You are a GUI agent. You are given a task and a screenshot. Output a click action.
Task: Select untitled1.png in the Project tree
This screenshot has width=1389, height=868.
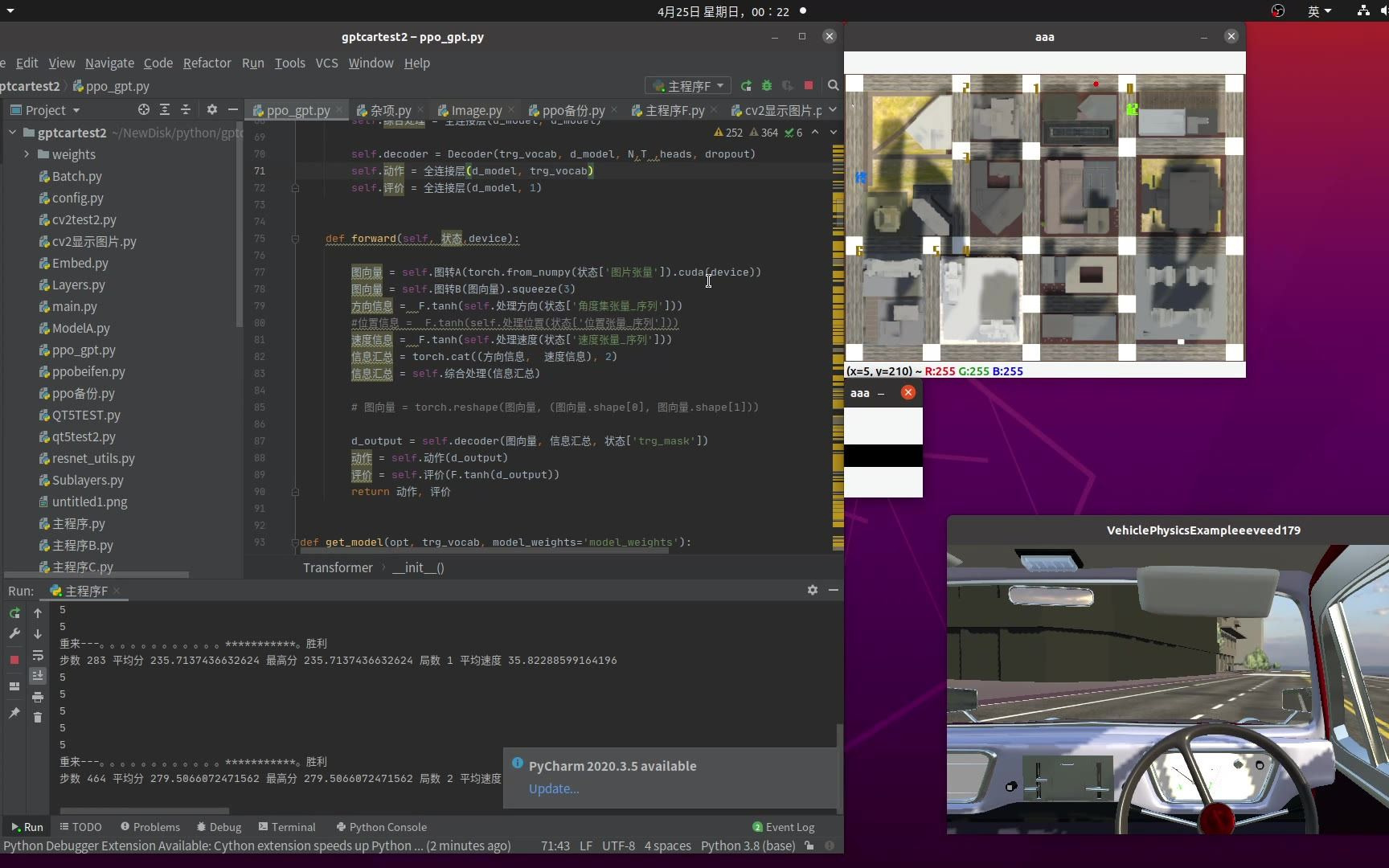pyautogui.click(x=89, y=502)
